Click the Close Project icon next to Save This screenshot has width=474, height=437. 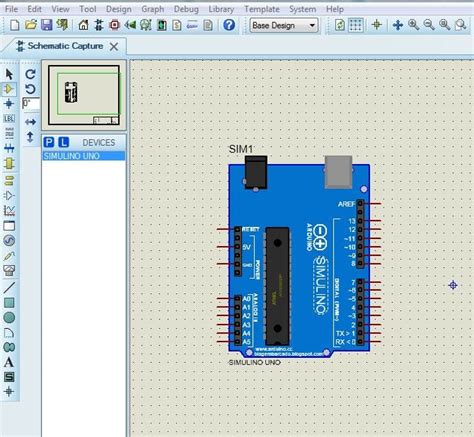coord(62,25)
